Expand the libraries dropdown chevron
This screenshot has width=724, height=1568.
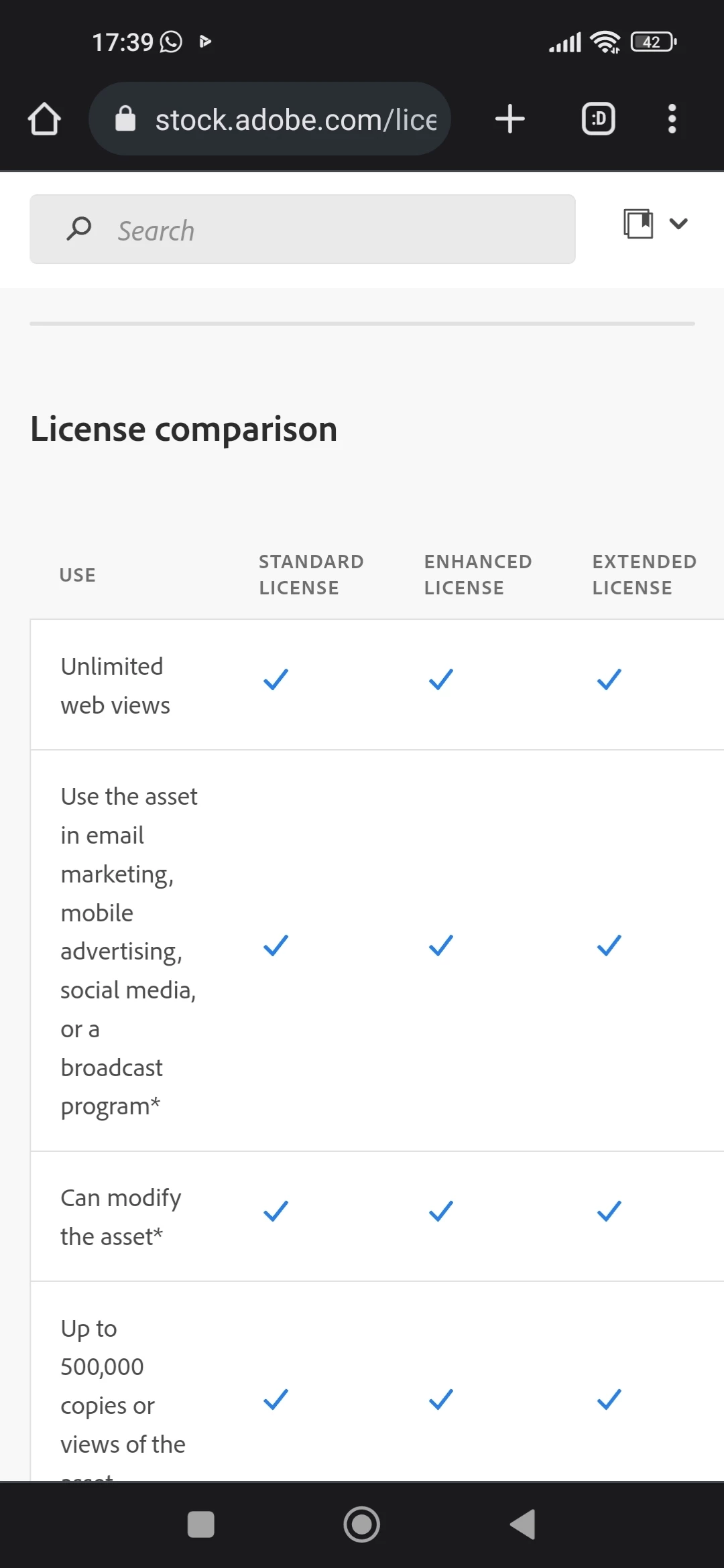pos(678,224)
